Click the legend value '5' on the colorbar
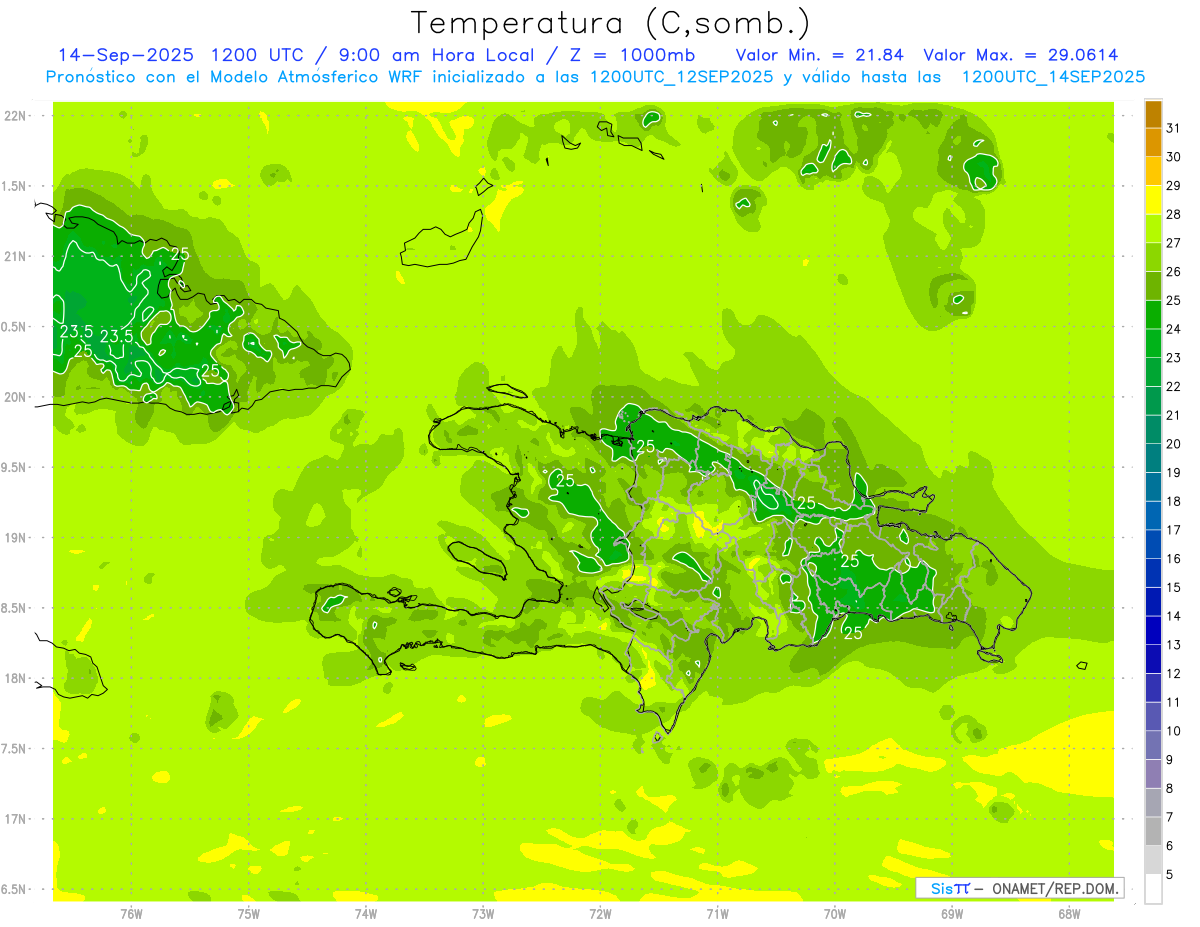This screenshot has height=927, width=1200. 1170,875
